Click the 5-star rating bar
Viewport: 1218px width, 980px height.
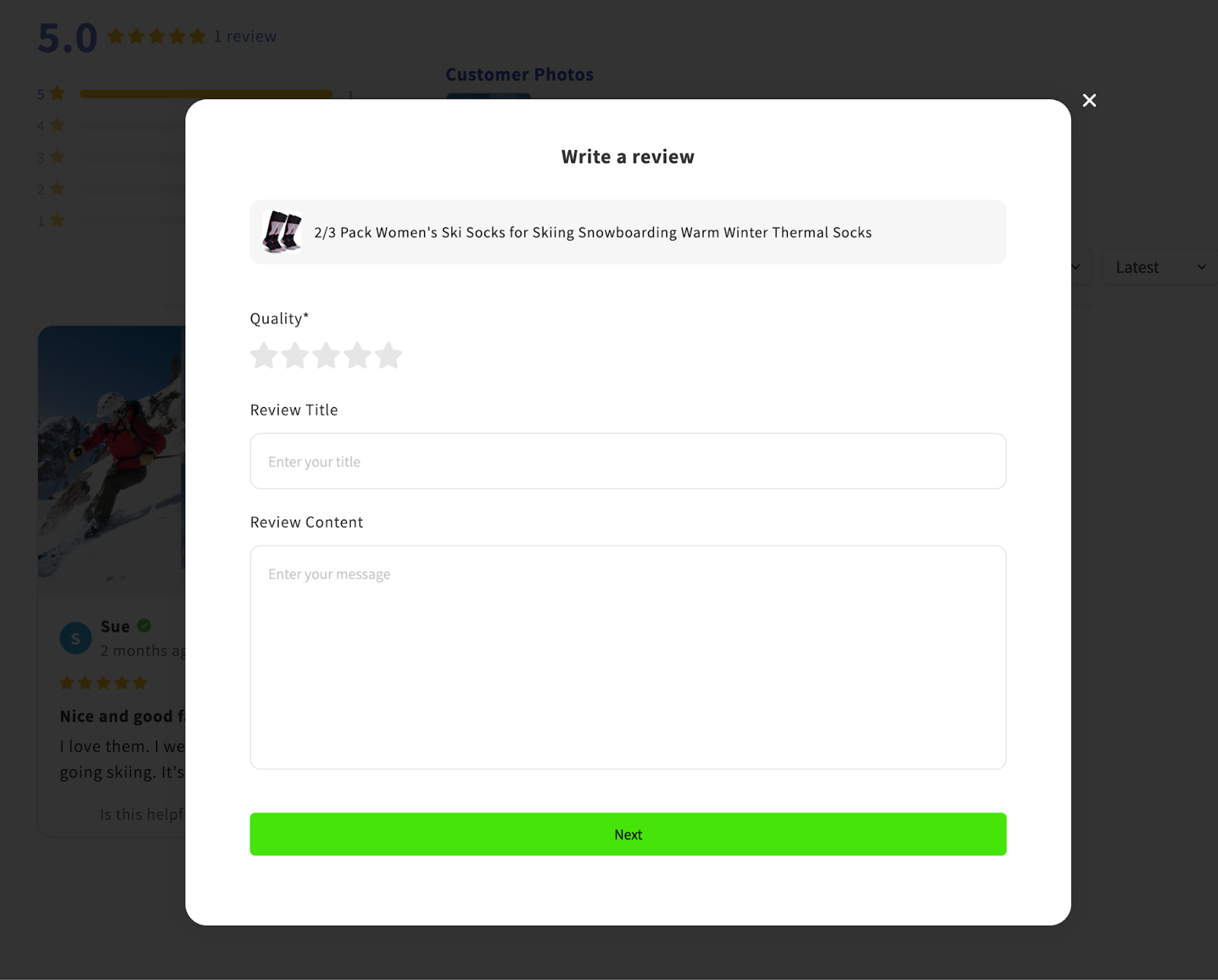(x=206, y=94)
